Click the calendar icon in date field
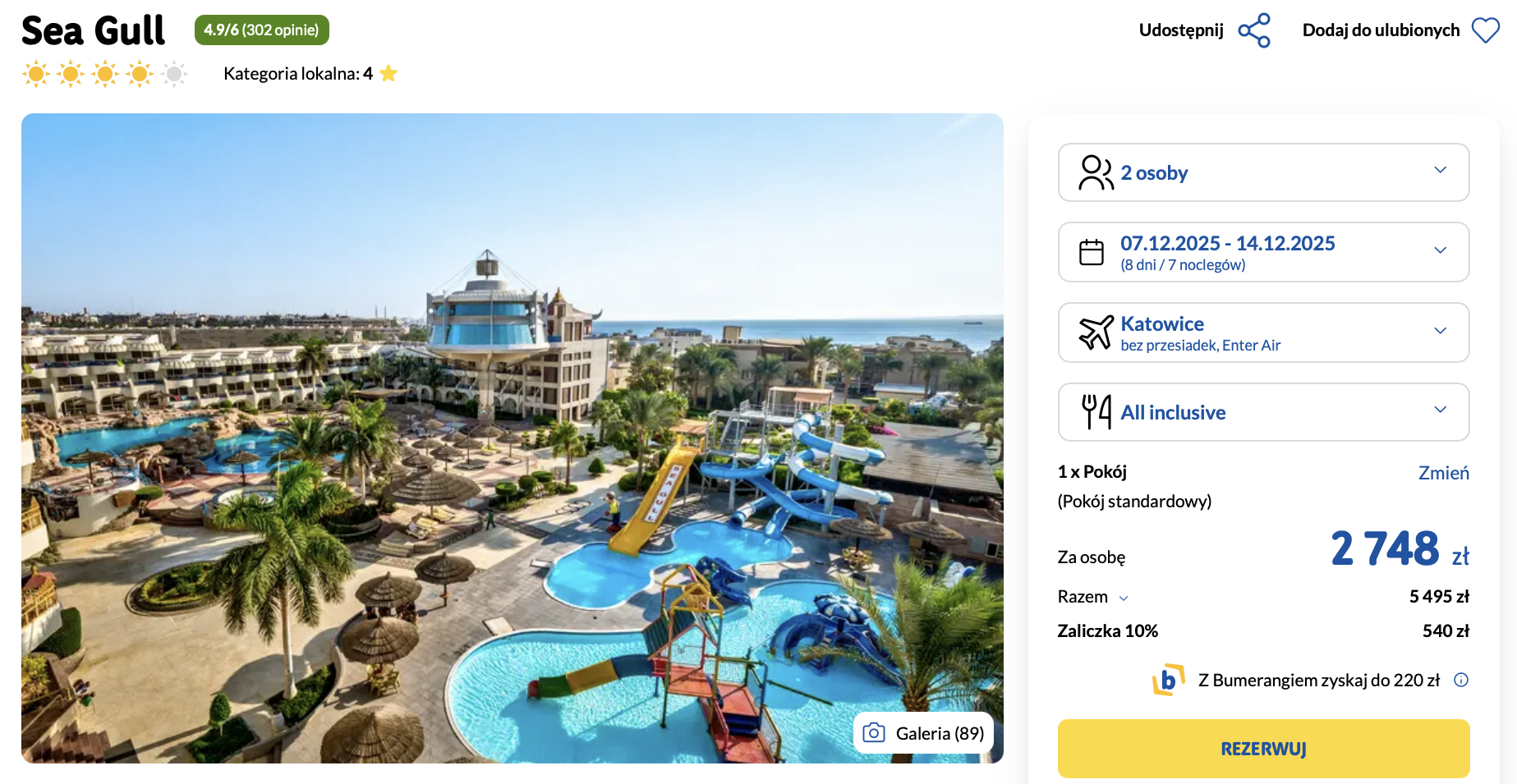This screenshot has height=784, width=1517. 1092,252
